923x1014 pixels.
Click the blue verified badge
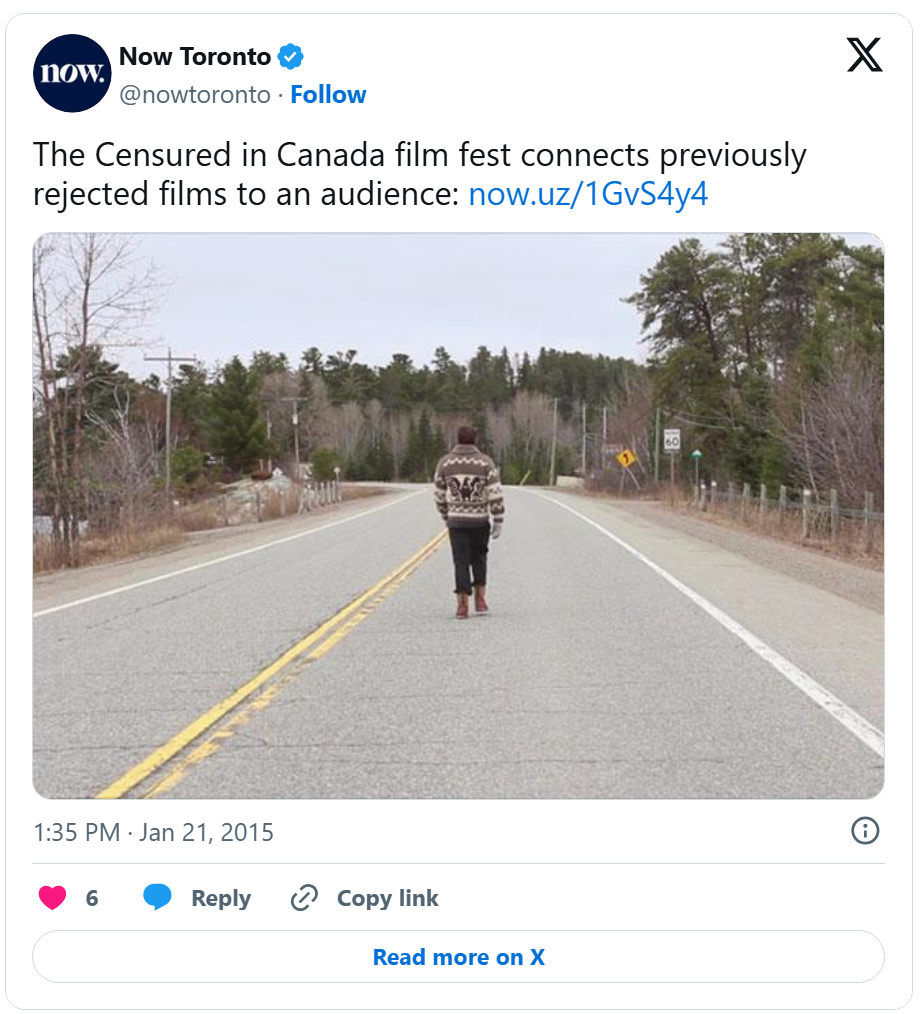point(291,57)
